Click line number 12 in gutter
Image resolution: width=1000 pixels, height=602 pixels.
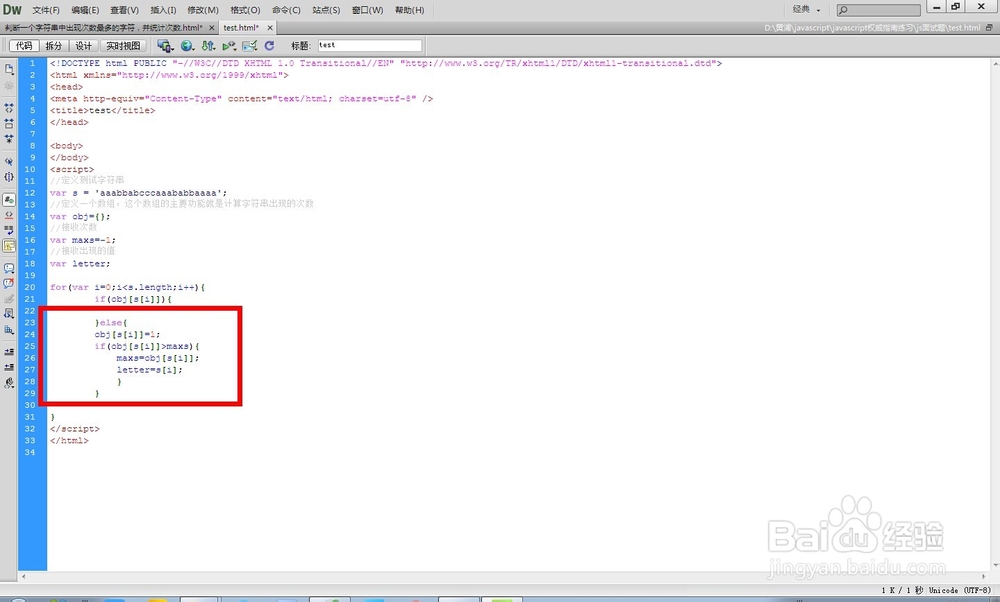(30, 193)
